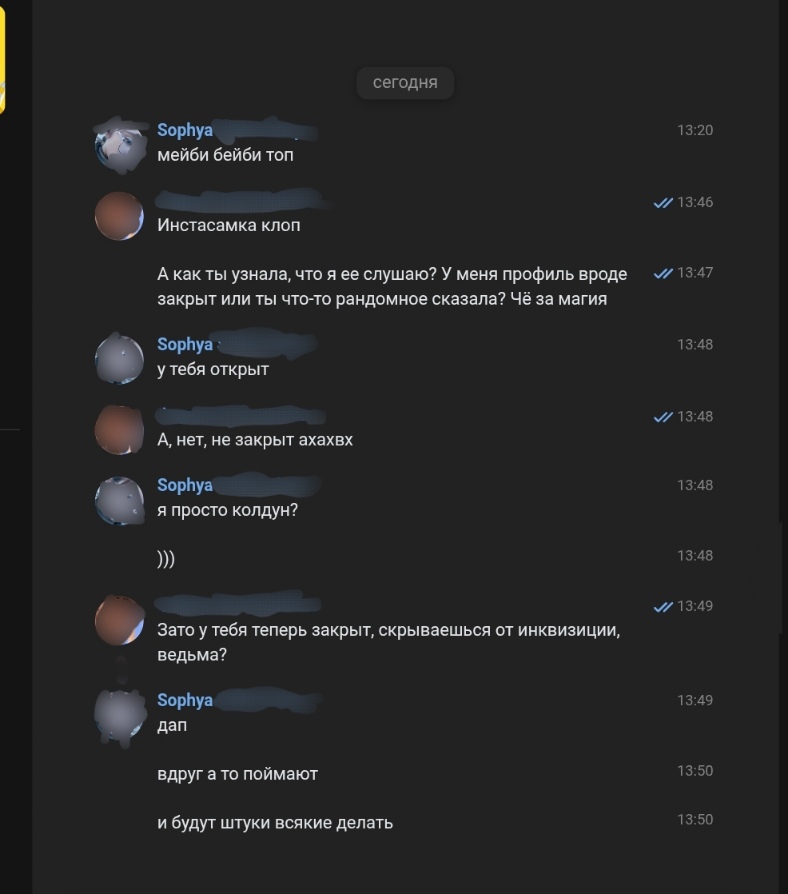
Task: Click the Sophya name above "у тебя открыт"
Action: click(x=185, y=344)
